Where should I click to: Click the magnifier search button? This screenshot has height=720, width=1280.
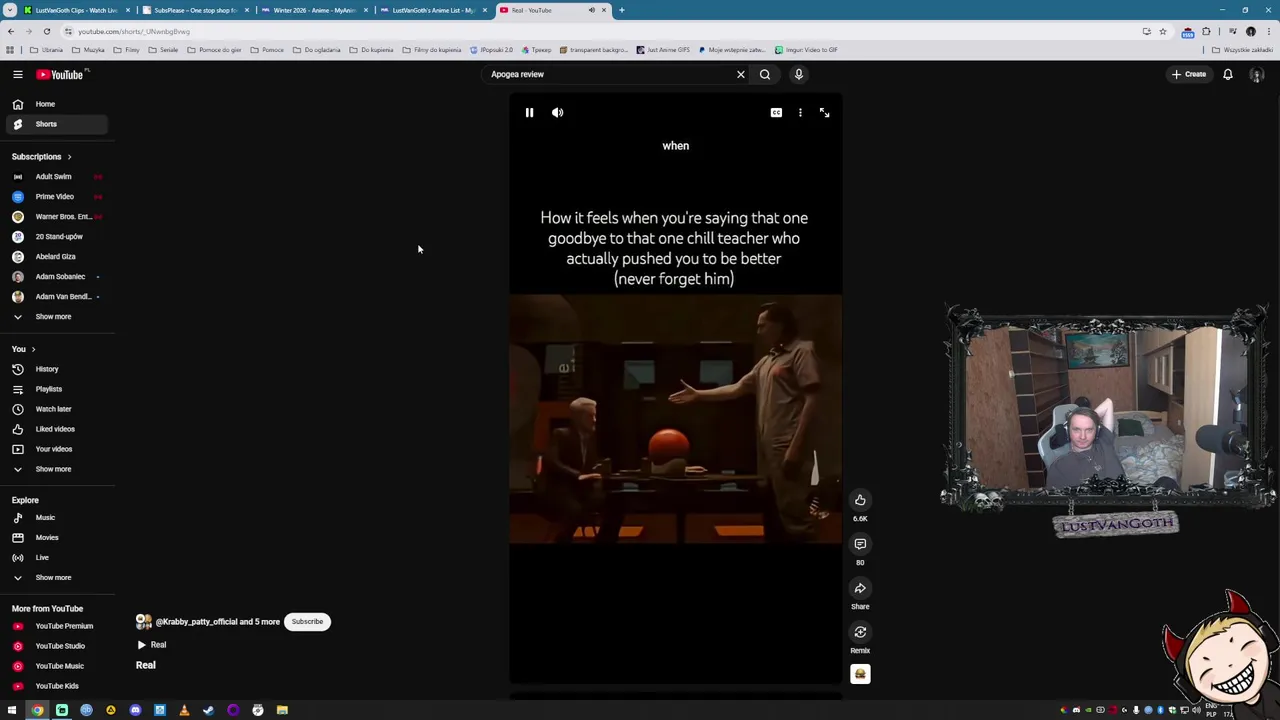765,74
